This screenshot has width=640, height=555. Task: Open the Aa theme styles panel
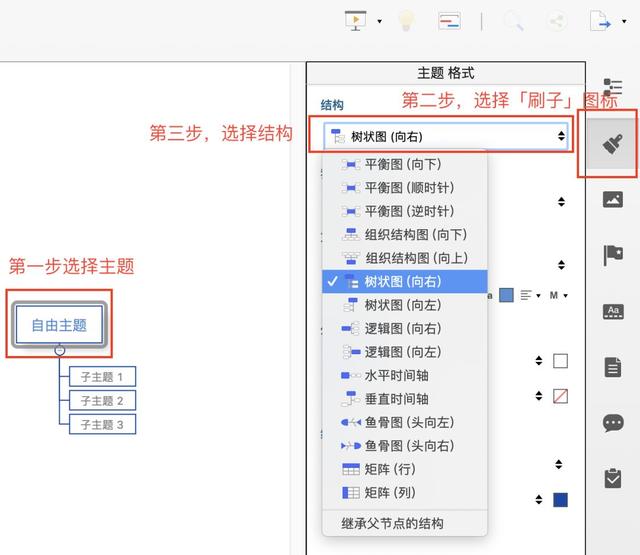coord(613,312)
